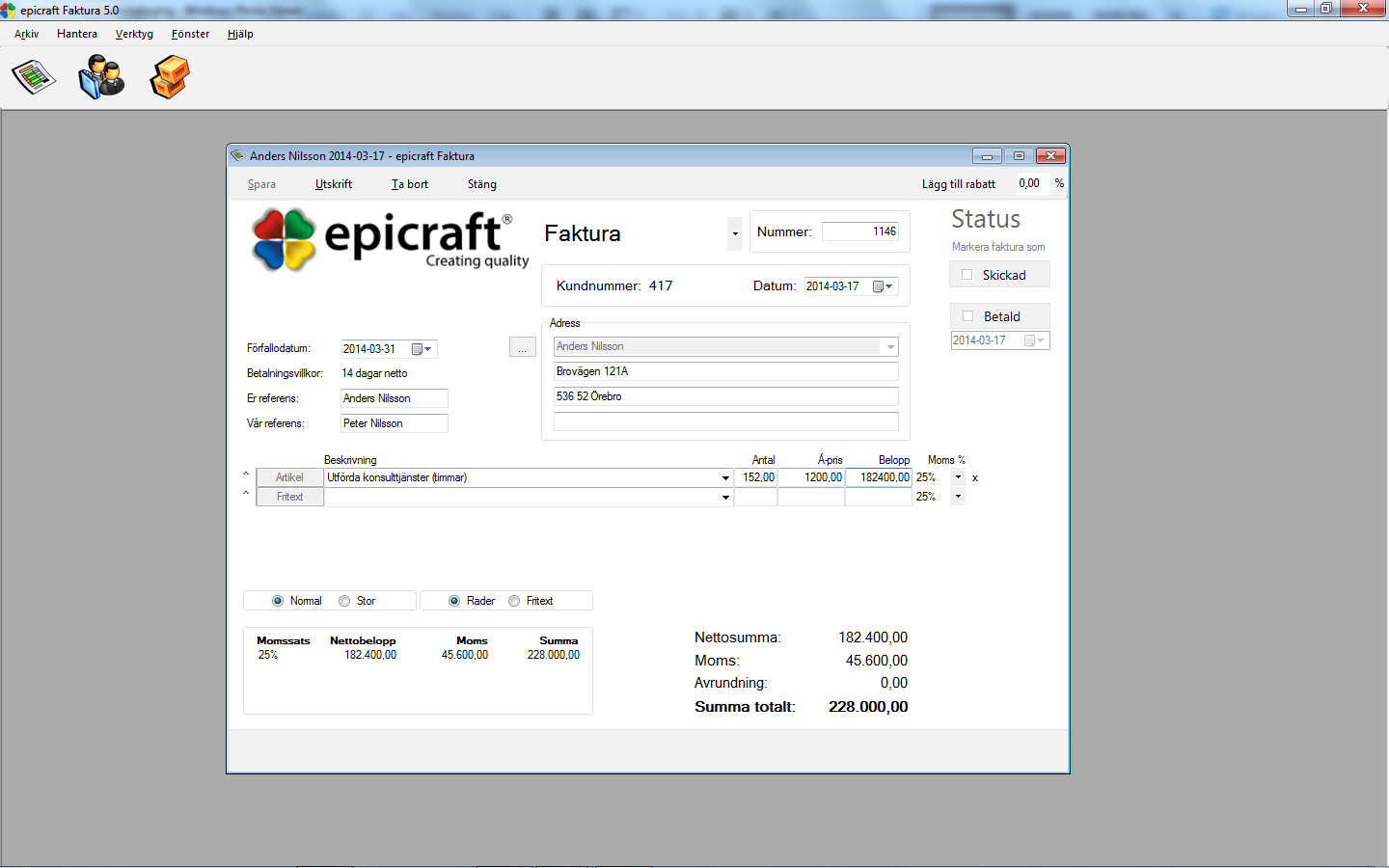Delete the Artikel row using the x icon
1389x868 pixels.
tap(974, 476)
